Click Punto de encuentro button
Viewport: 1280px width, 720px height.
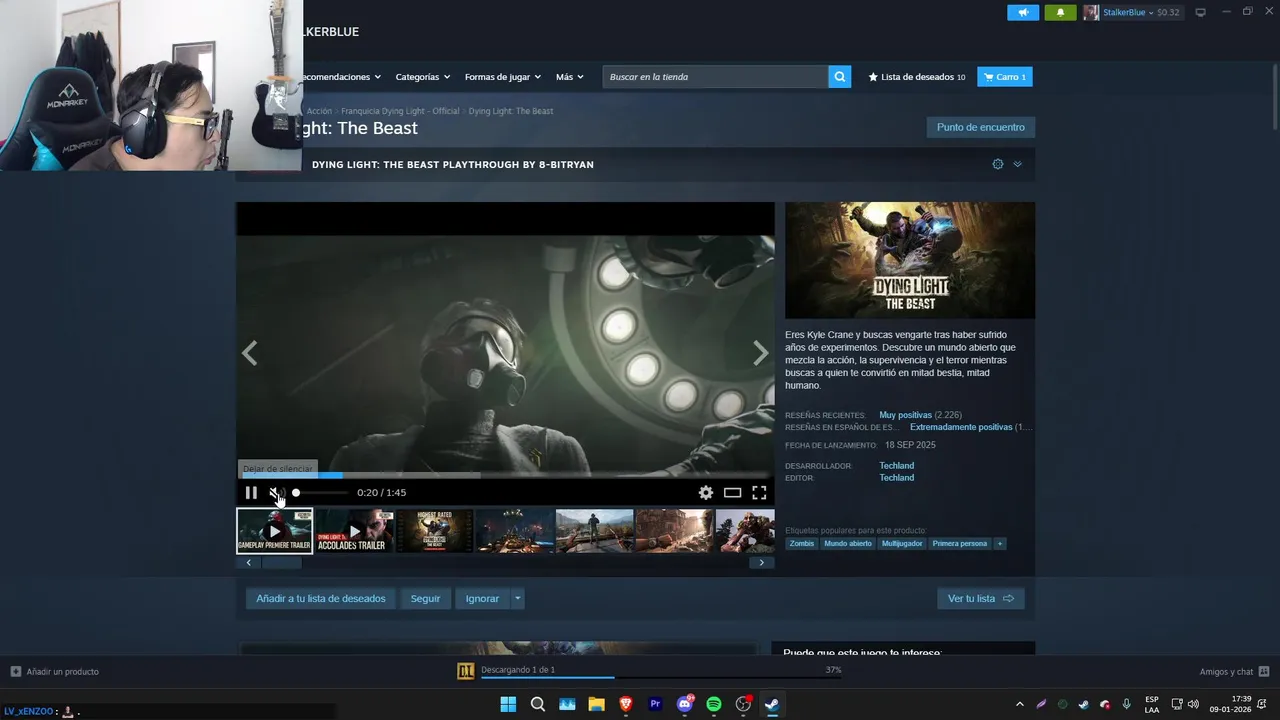click(x=980, y=127)
